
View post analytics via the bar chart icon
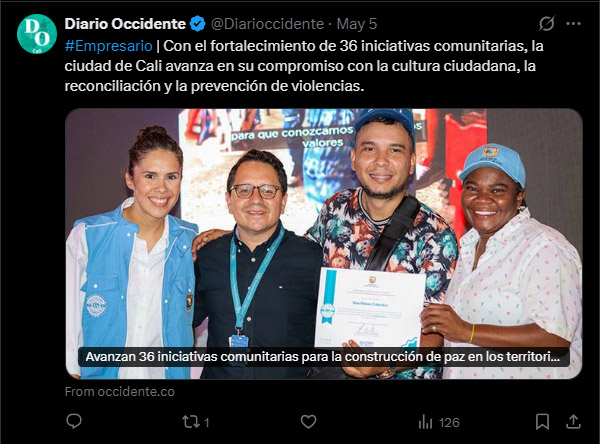coord(425,423)
